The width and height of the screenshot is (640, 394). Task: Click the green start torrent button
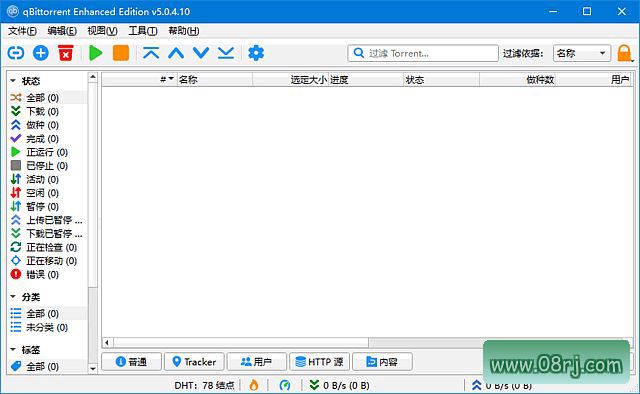click(96, 53)
